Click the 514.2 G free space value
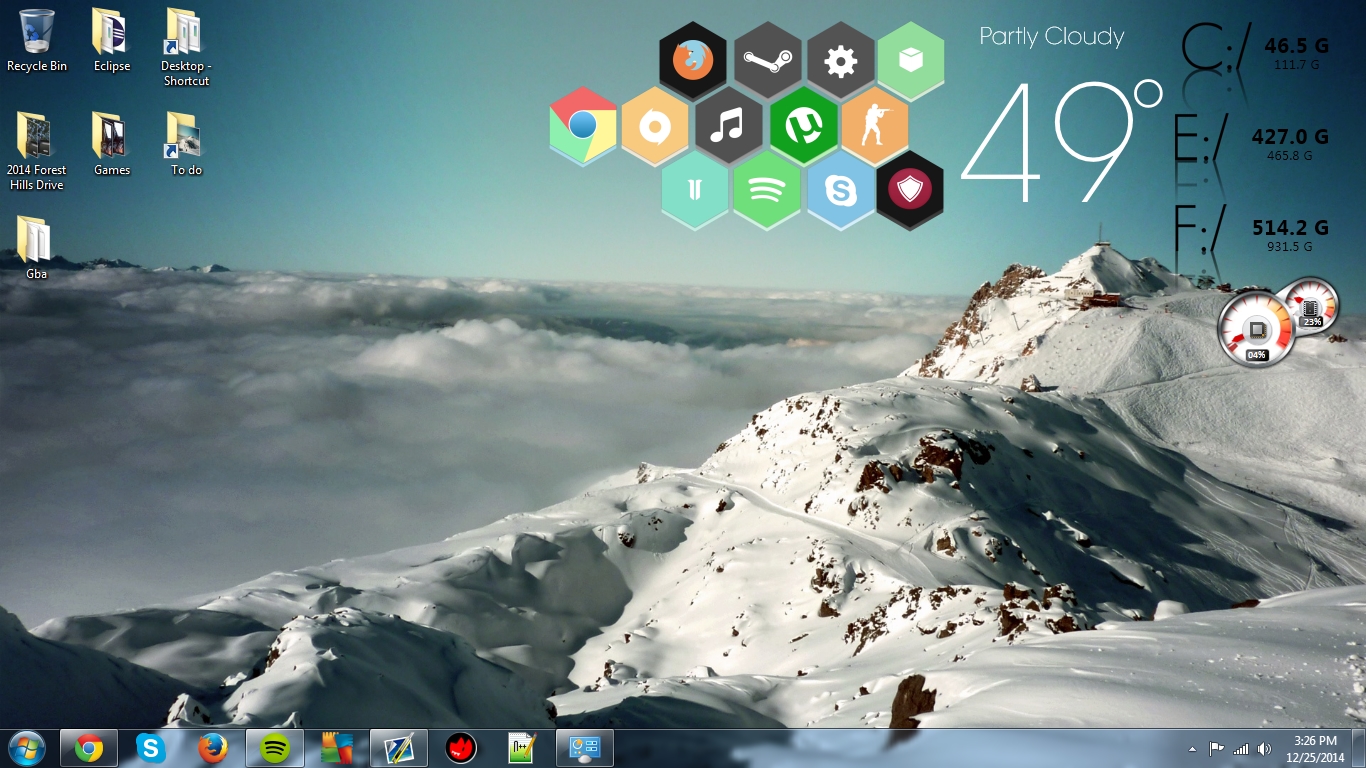The image size is (1366, 768). 1290,228
